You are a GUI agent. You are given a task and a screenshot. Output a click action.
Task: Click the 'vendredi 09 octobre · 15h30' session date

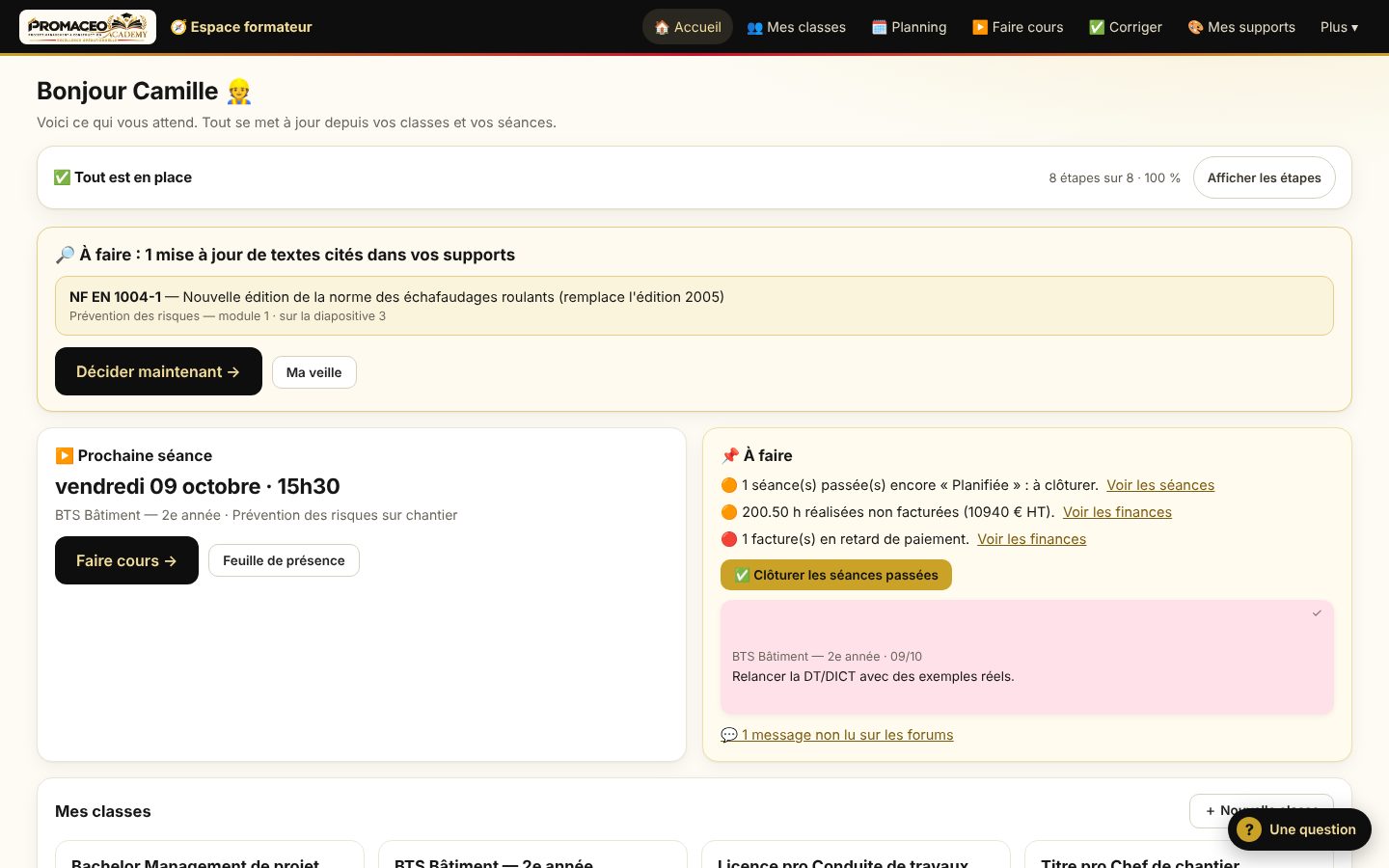click(x=198, y=486)
